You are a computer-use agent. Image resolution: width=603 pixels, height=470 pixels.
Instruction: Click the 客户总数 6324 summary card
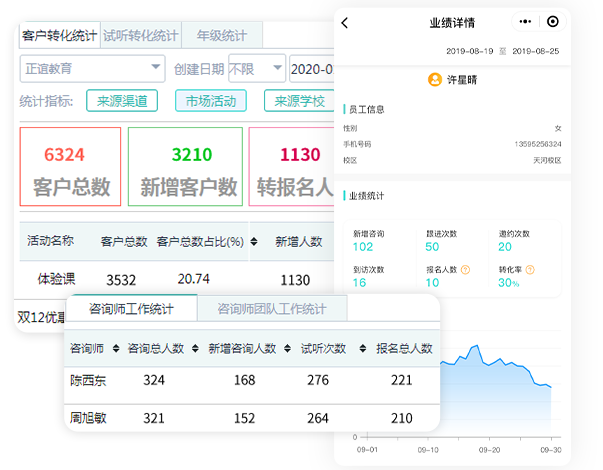coord(69,166)
